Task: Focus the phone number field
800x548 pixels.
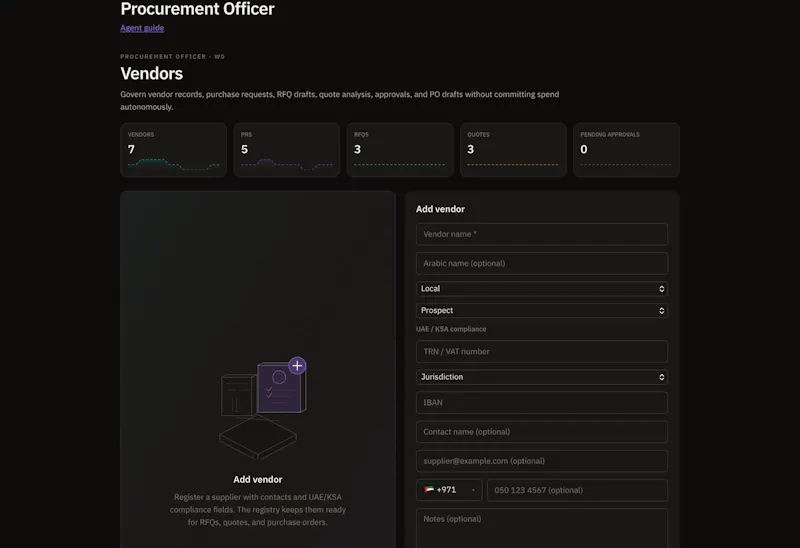Action: 578,490
